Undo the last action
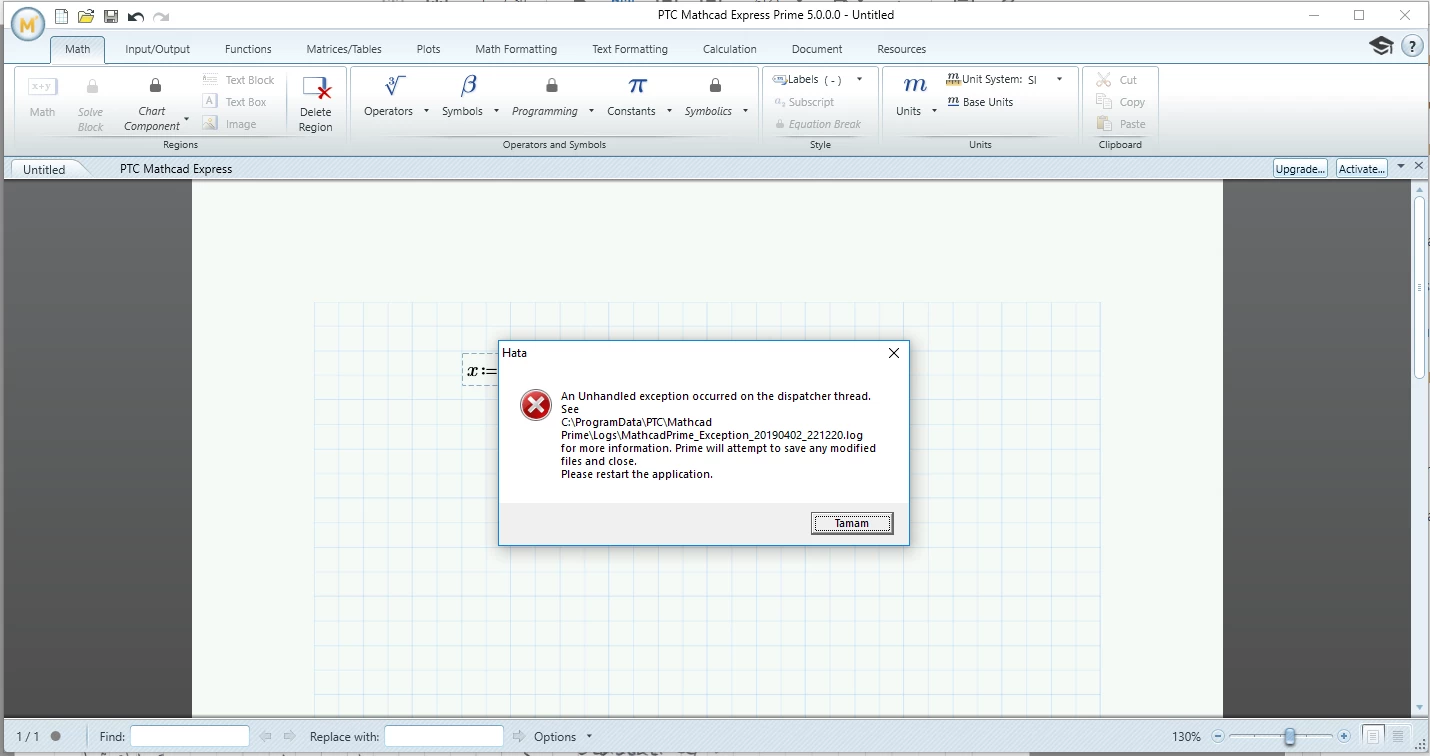 coord(136,16)
